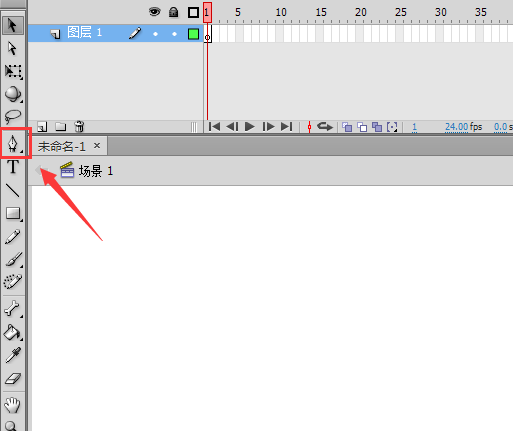Step forward one frame

[x=268, y=127]
